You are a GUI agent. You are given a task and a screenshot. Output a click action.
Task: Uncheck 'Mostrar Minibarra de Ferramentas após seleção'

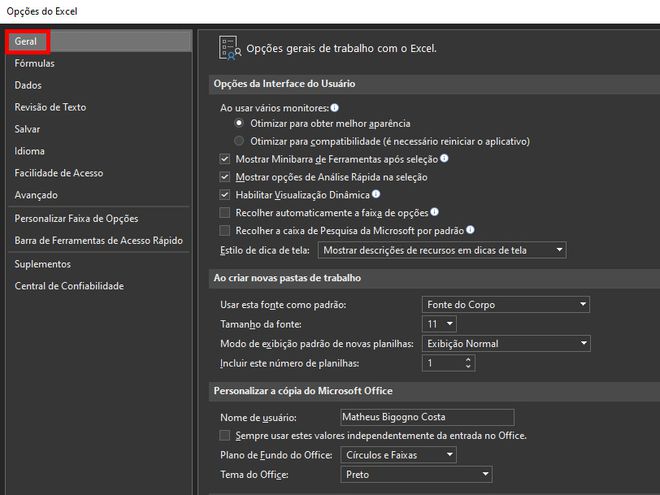(x=225, y=159)
